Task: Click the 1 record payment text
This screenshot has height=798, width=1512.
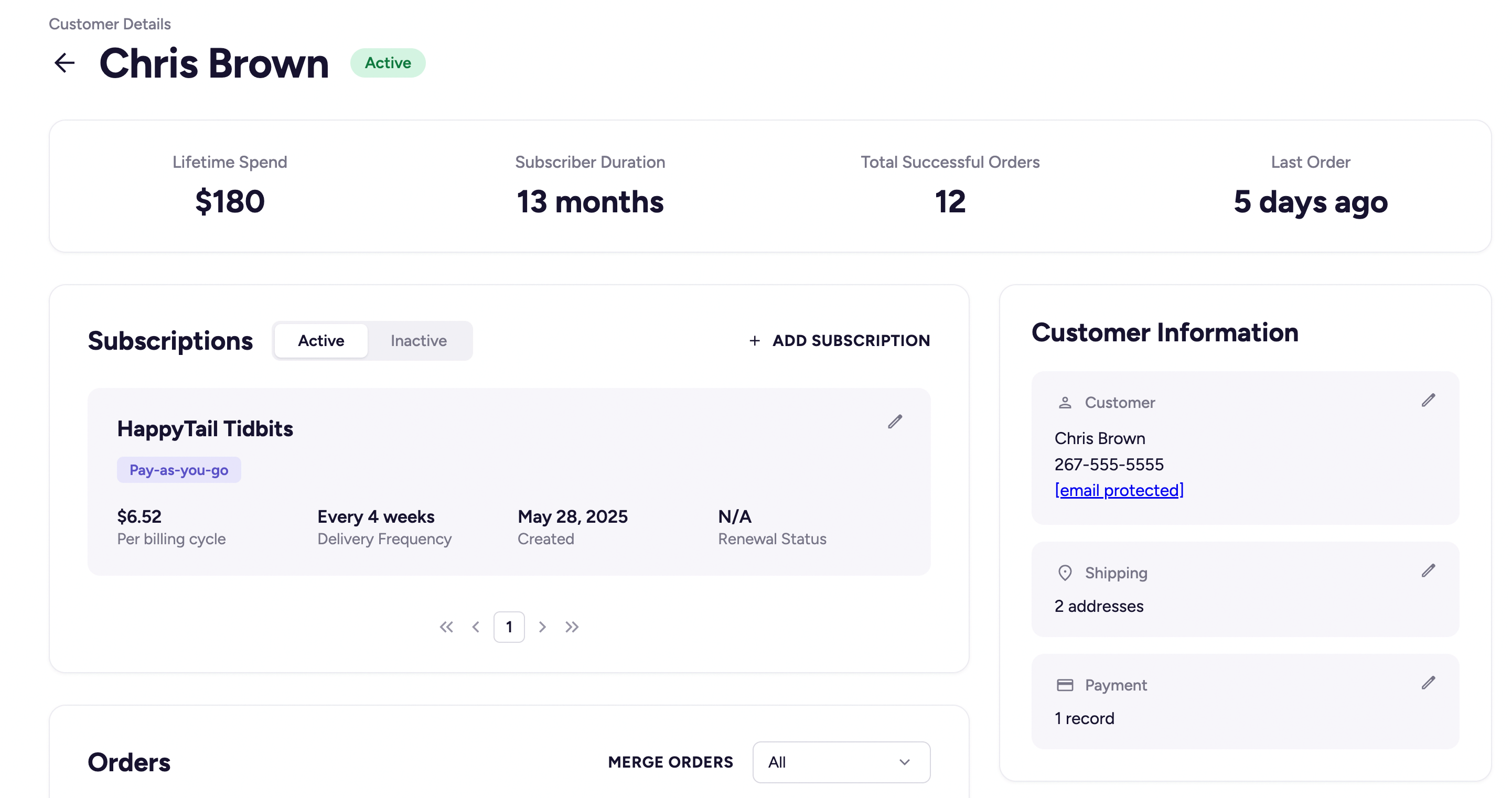Action: 1084,718
